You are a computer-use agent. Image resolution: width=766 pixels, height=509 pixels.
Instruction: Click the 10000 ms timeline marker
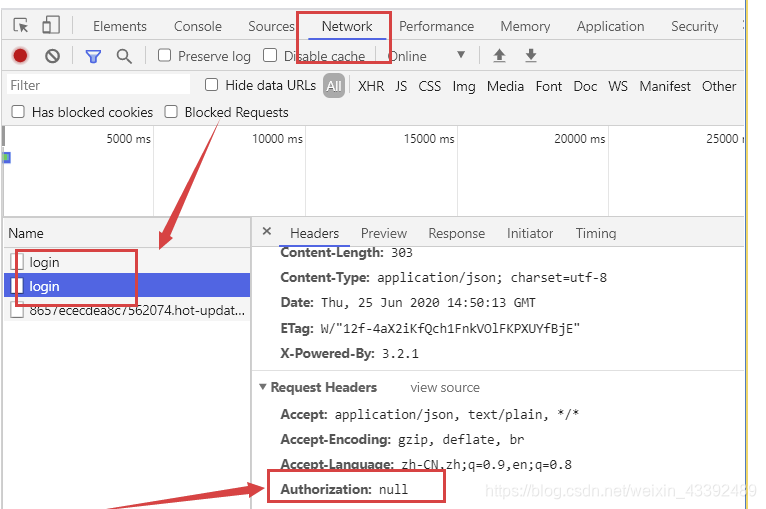(277, 139)
